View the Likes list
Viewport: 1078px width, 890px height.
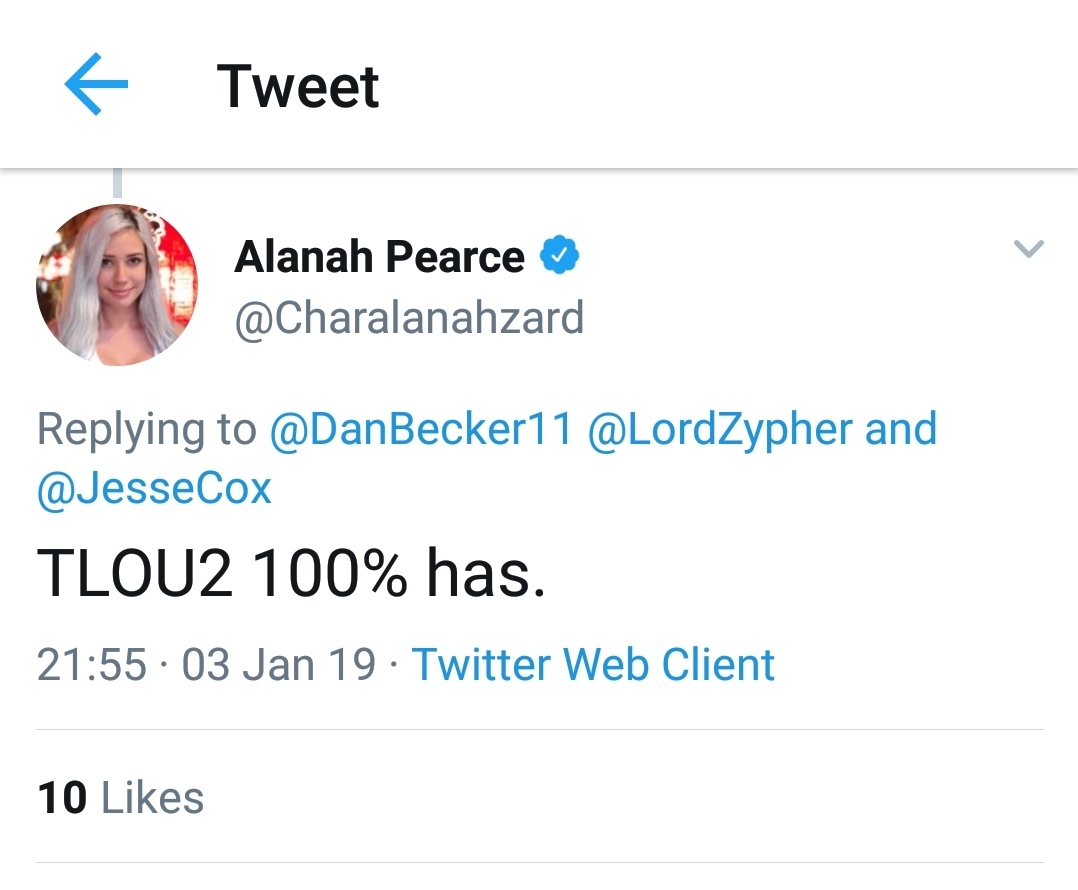[x=152, y=797]
